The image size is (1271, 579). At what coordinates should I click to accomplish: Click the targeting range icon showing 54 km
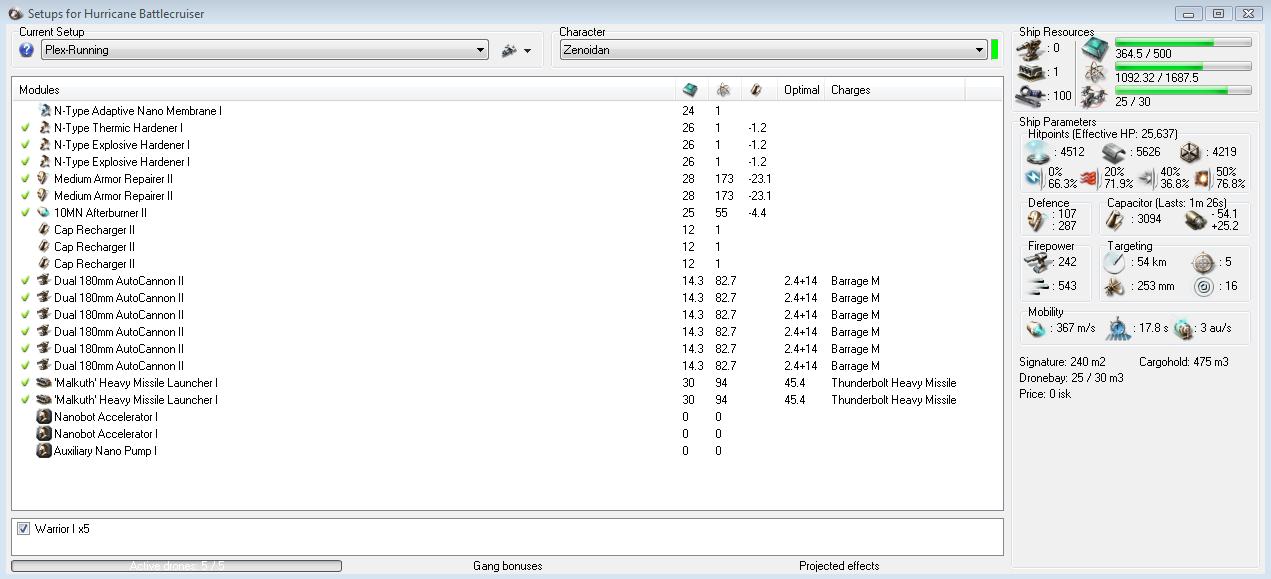pyautogui.click(x=1114, y=262)
